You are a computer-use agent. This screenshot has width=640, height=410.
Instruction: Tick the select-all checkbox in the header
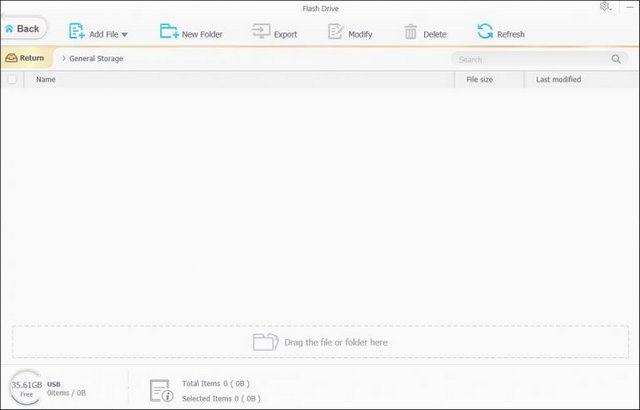12,79
